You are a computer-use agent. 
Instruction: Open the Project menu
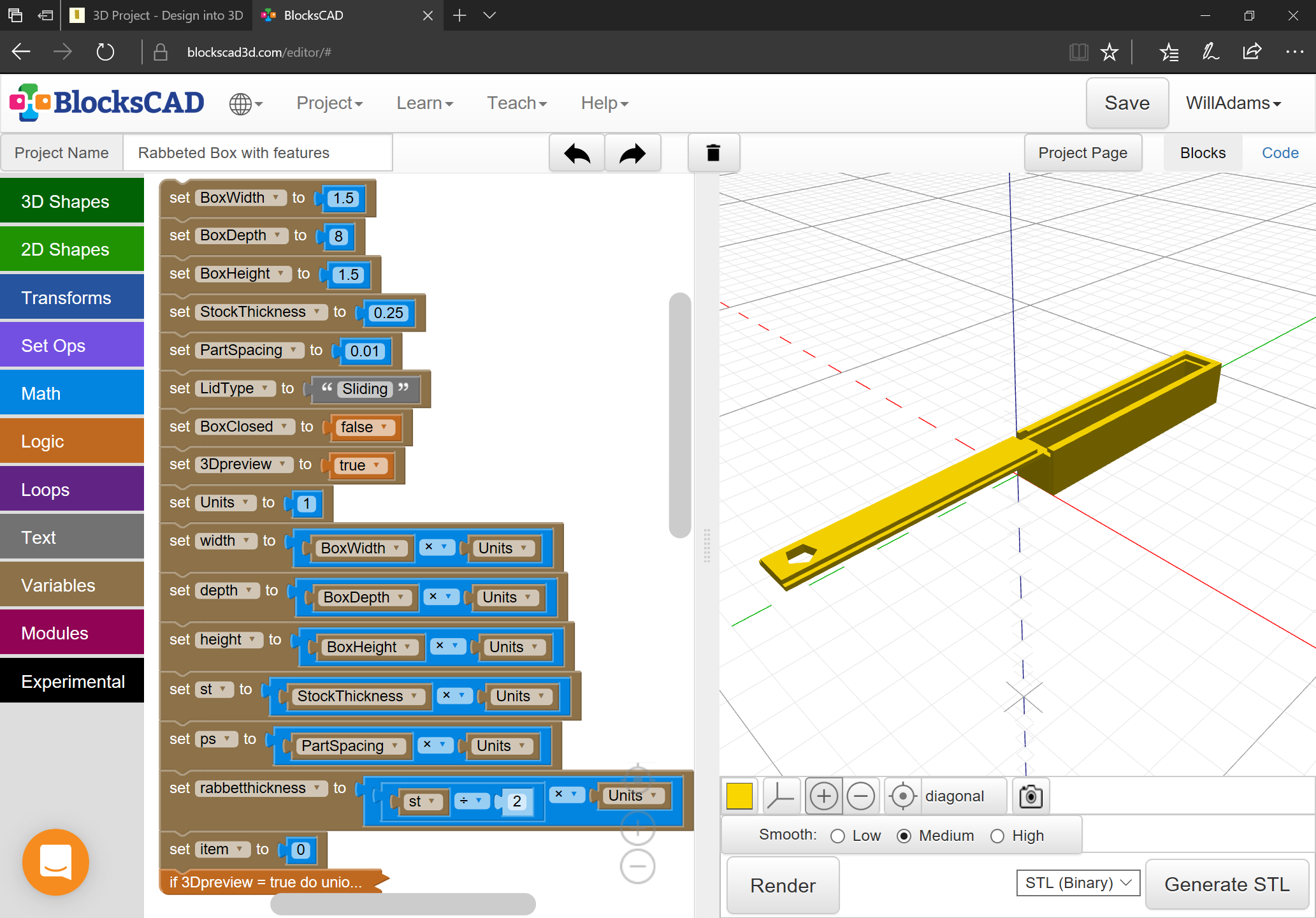[329, 103]
